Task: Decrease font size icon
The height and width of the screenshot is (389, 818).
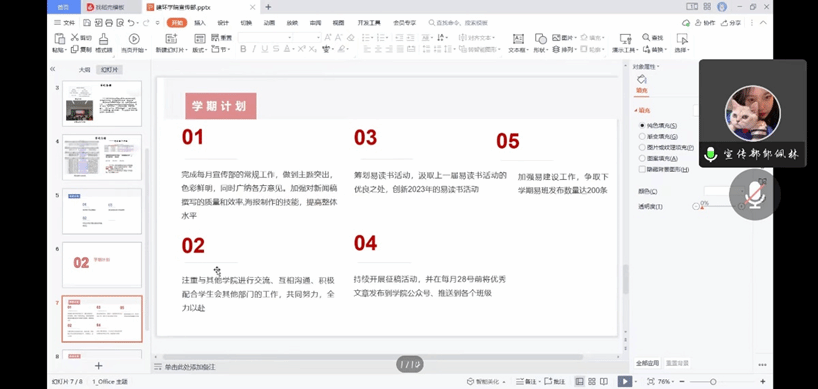Action: coord(339,38)
